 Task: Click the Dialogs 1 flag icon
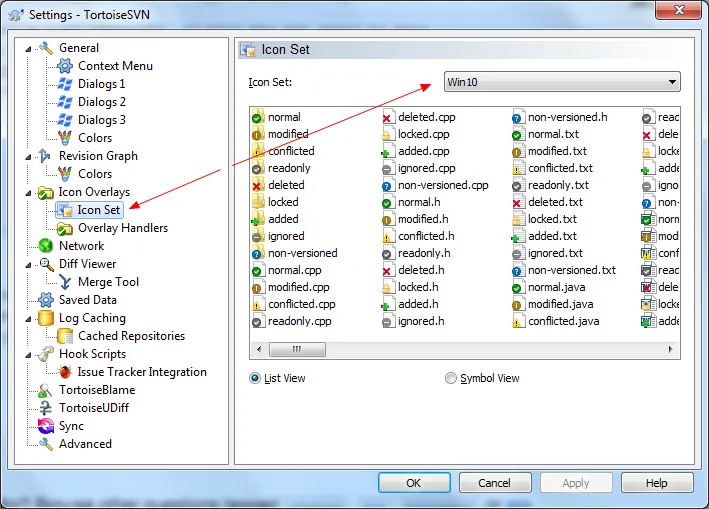coord(65,84)
